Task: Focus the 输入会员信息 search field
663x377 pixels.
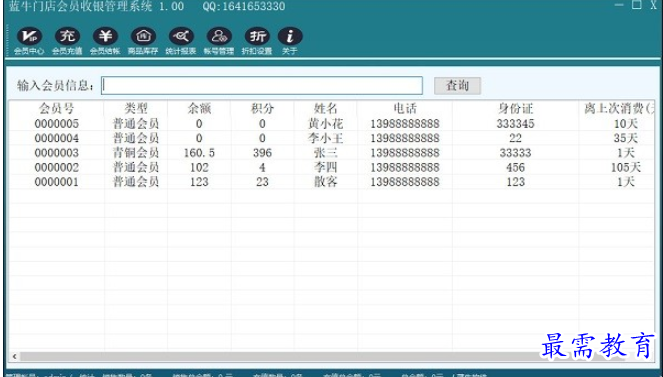Action: coord(262,86)
